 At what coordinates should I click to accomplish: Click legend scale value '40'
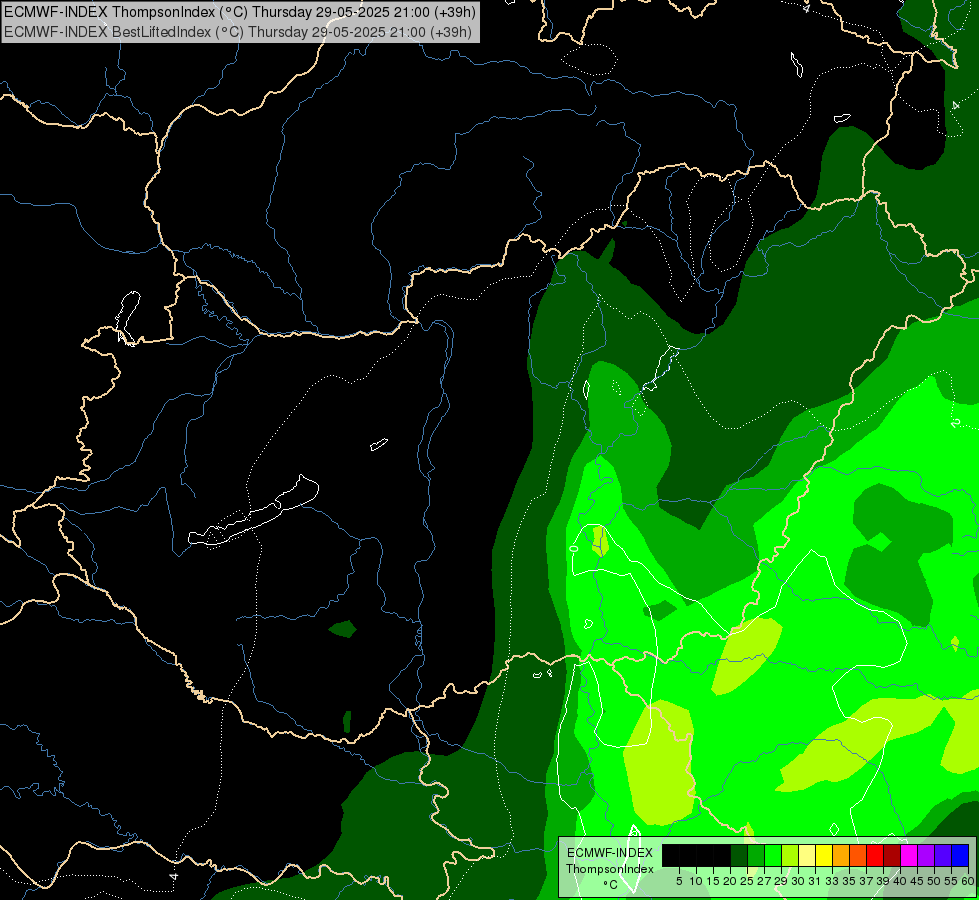click(900, 881)
